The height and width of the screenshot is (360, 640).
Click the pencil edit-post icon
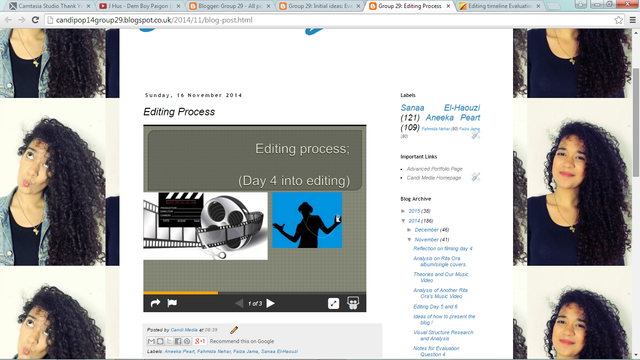coord(234,330)
